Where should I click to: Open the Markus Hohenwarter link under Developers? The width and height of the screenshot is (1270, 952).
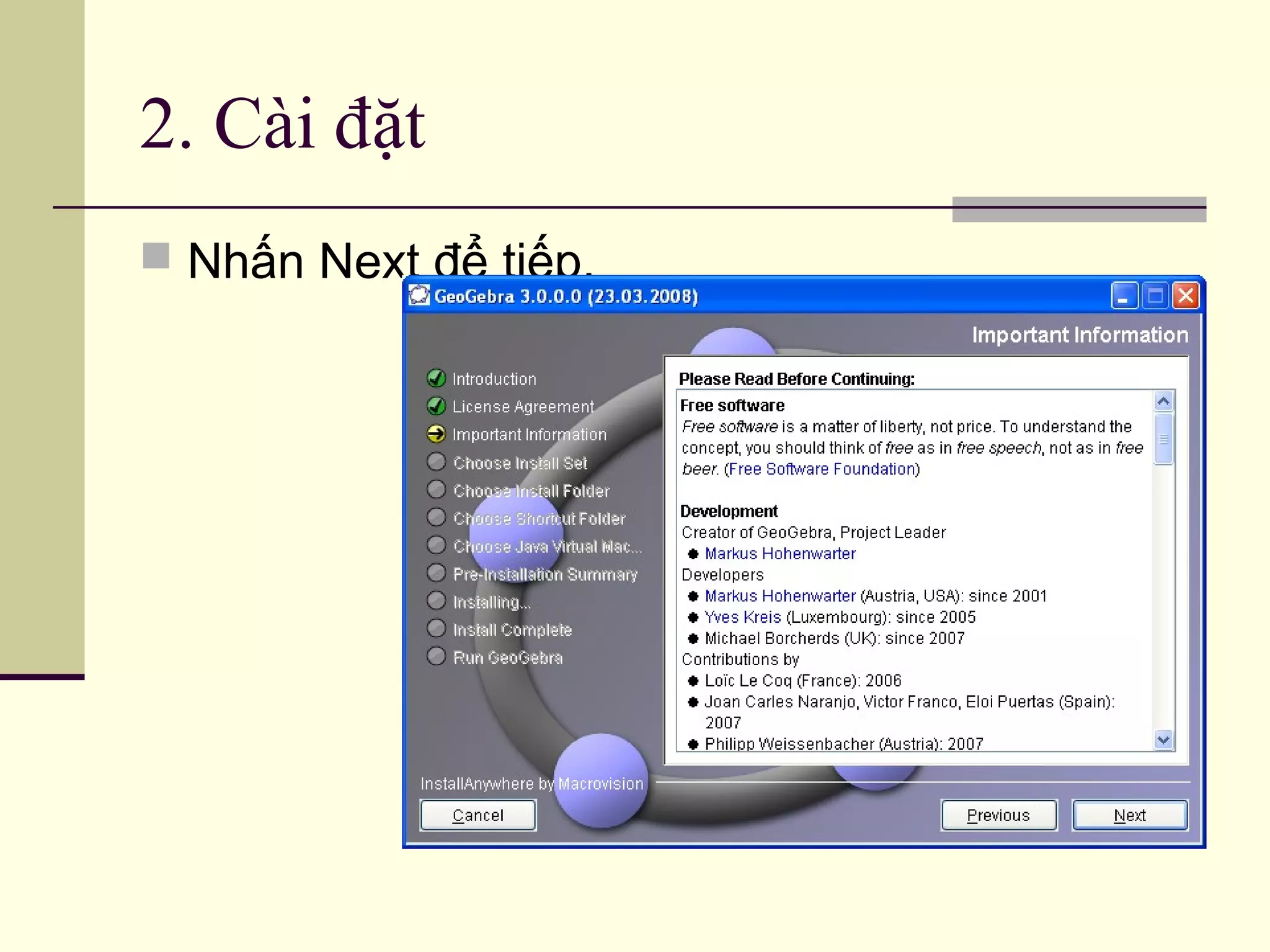[780, 596]
